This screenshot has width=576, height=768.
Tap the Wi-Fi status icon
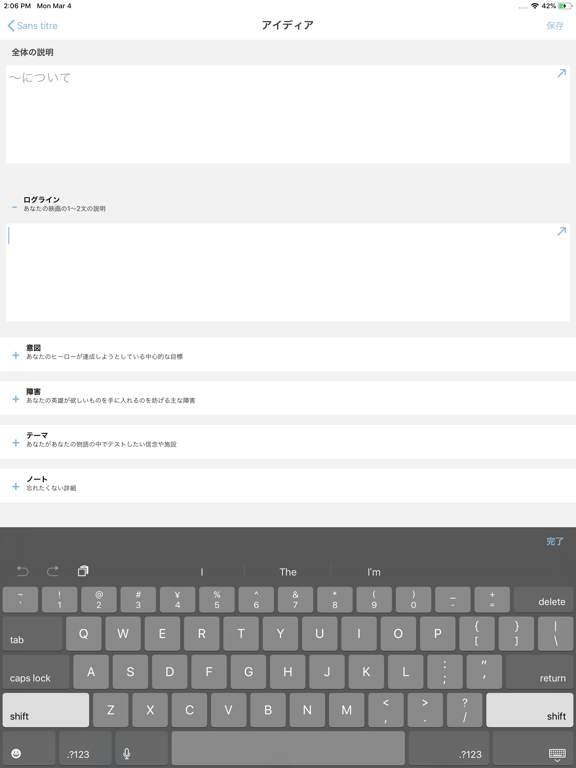point(535,6)
